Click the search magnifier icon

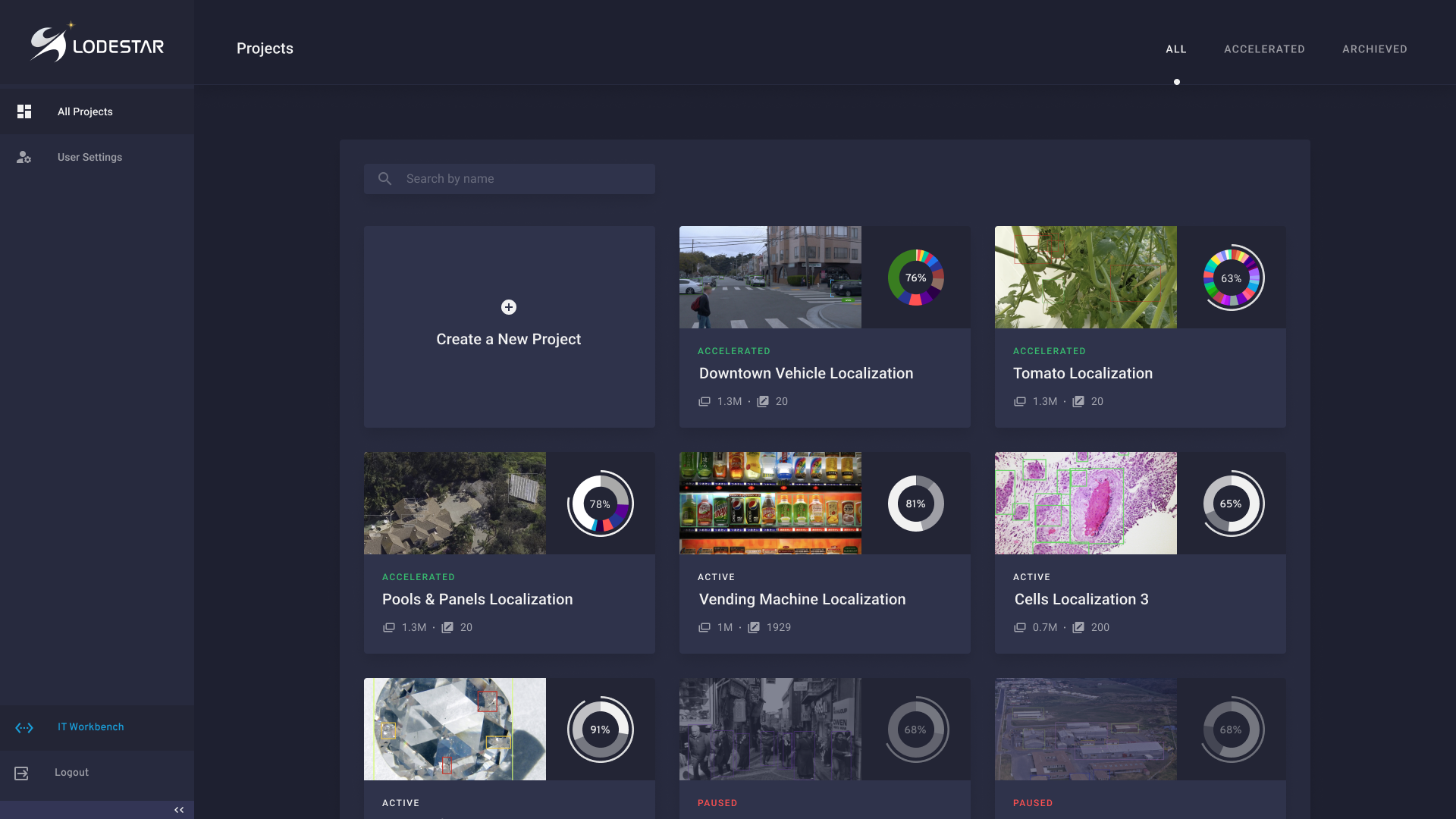385,179
